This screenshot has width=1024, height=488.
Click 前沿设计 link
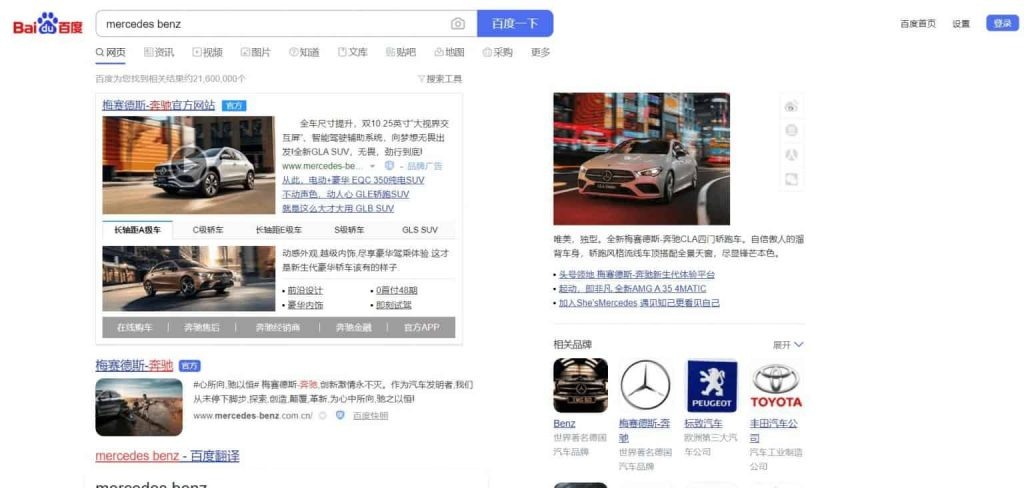[x=305, y=291]
